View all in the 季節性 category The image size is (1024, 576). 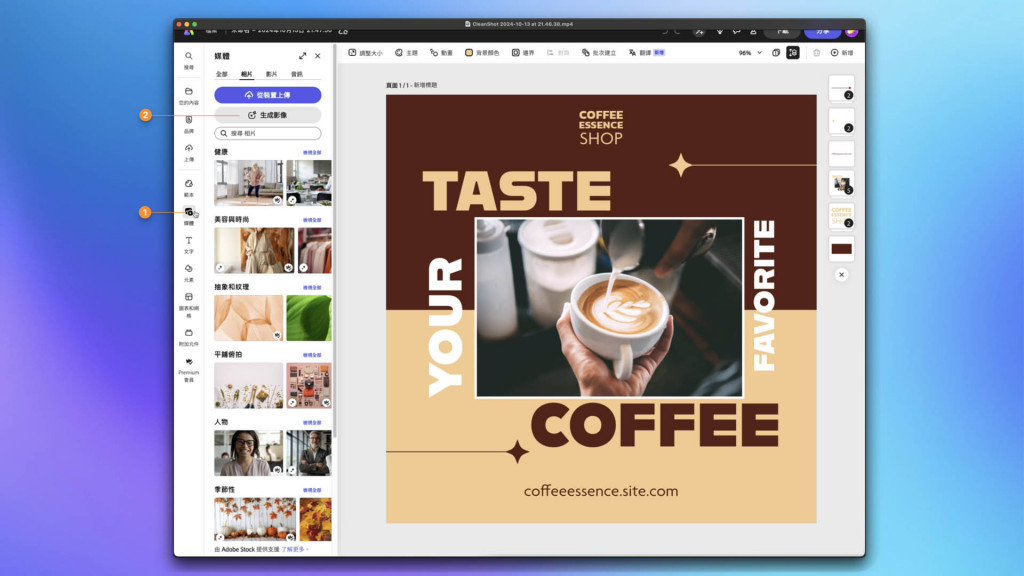[312, 490]
